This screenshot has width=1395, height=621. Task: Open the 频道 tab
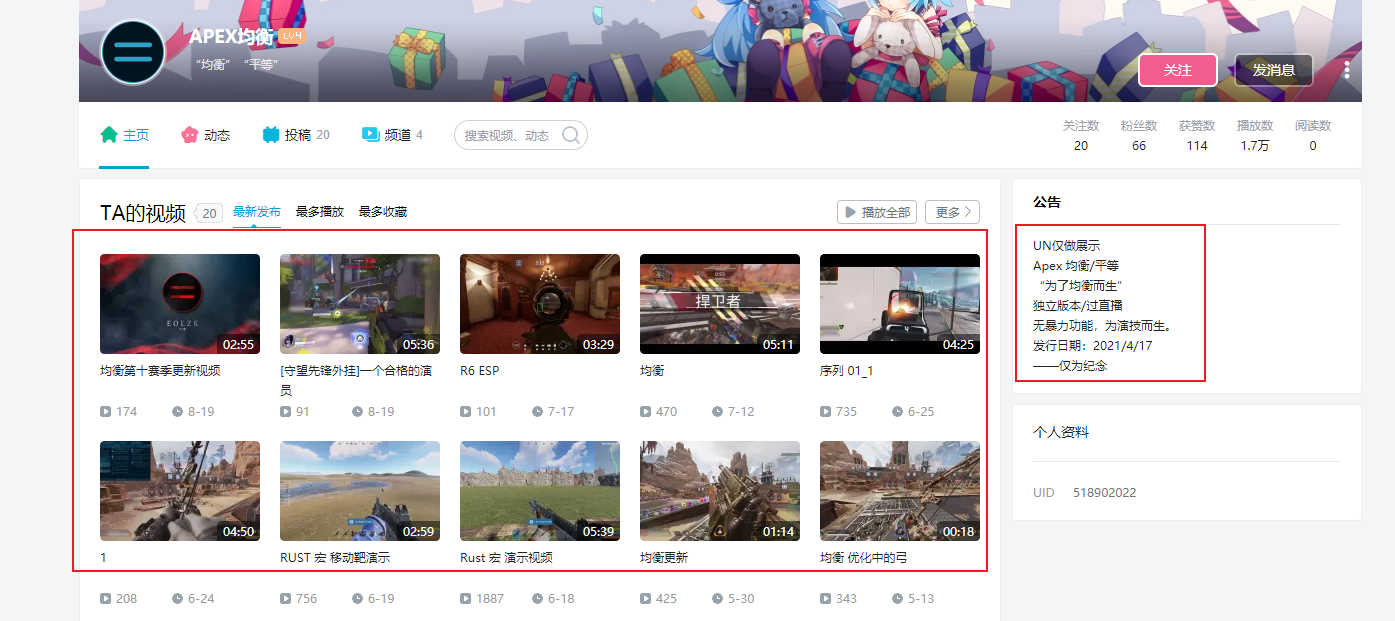pos(392,135)
